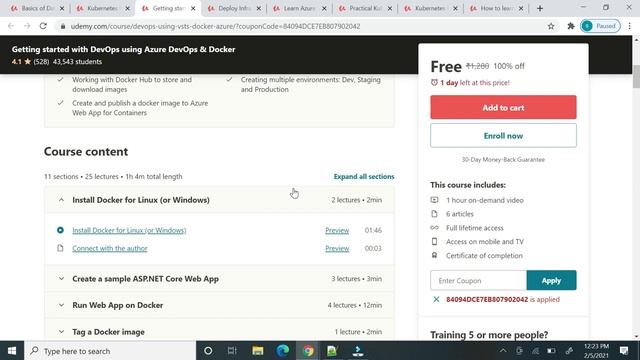Viewport: 640px width, 360px height.
Task: Click the rating star in course header
Action: (27, 62)
